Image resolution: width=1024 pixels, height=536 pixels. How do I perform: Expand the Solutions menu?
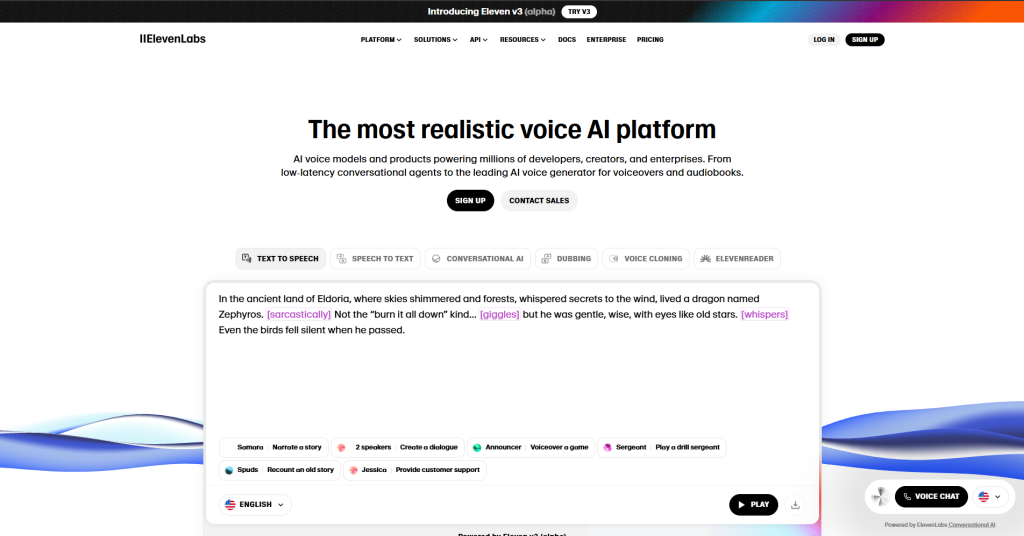[436, 40]
